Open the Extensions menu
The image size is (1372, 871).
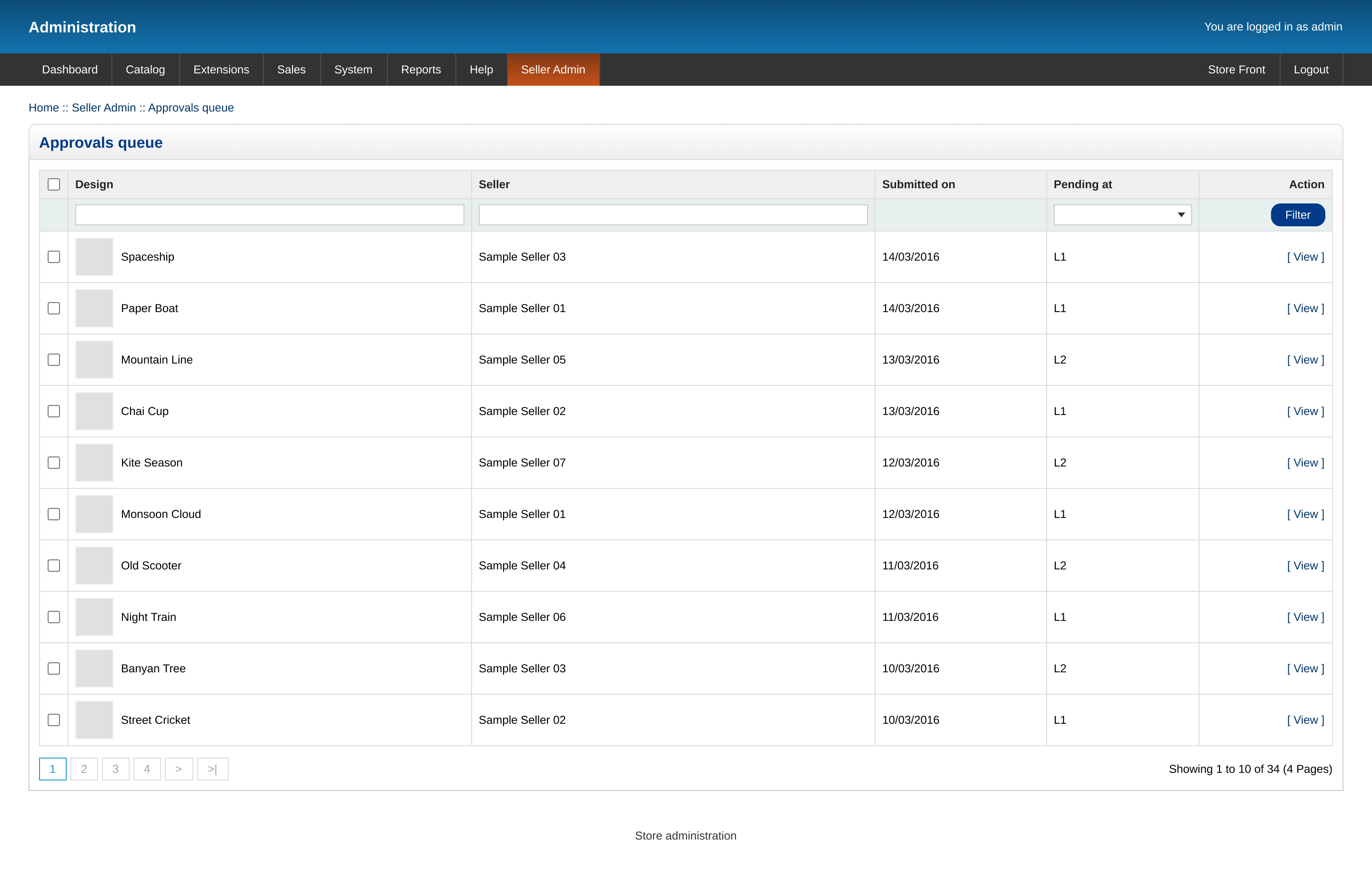click(x=221, y=70)
